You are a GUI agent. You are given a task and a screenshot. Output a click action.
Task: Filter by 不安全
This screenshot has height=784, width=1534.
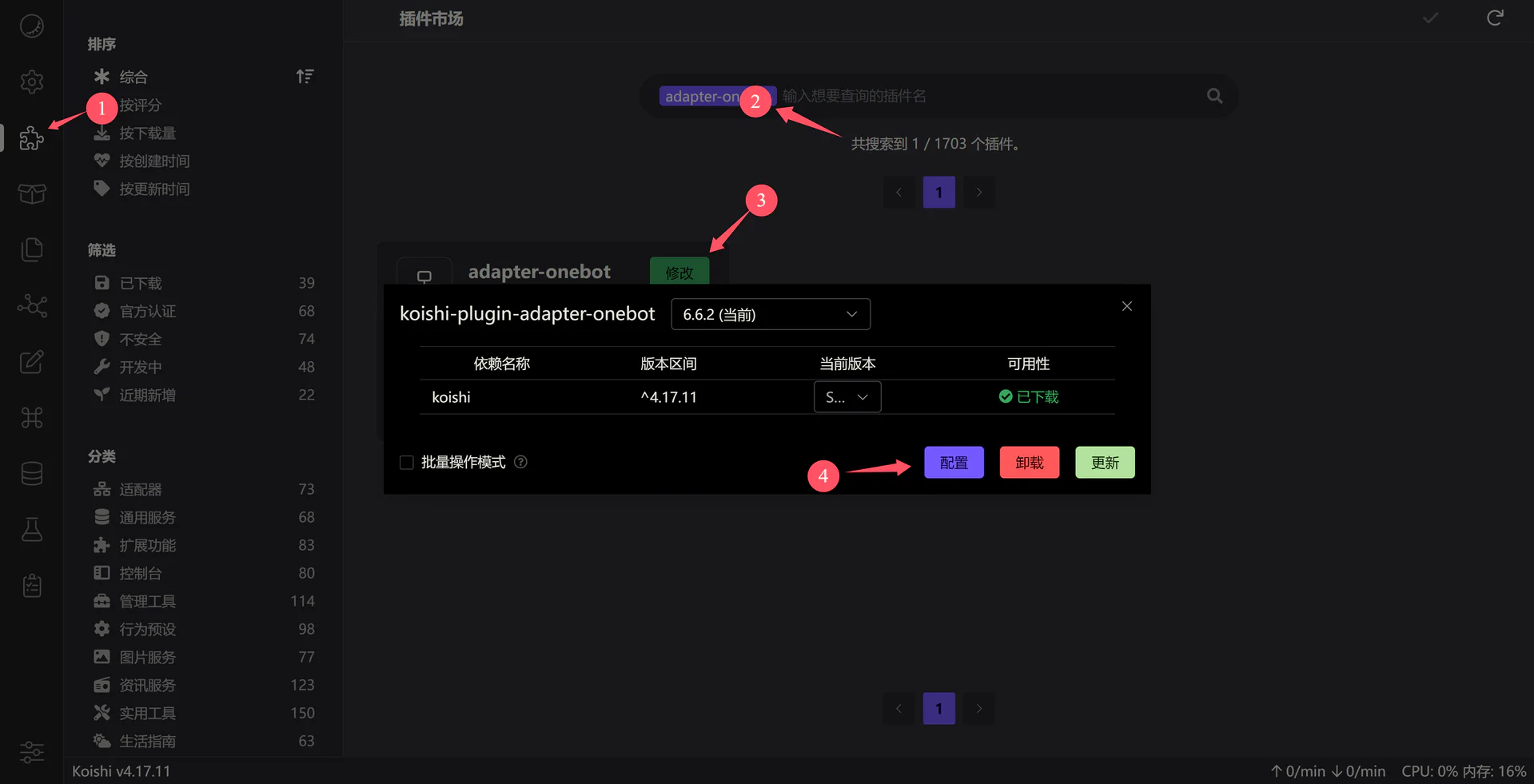204,339
